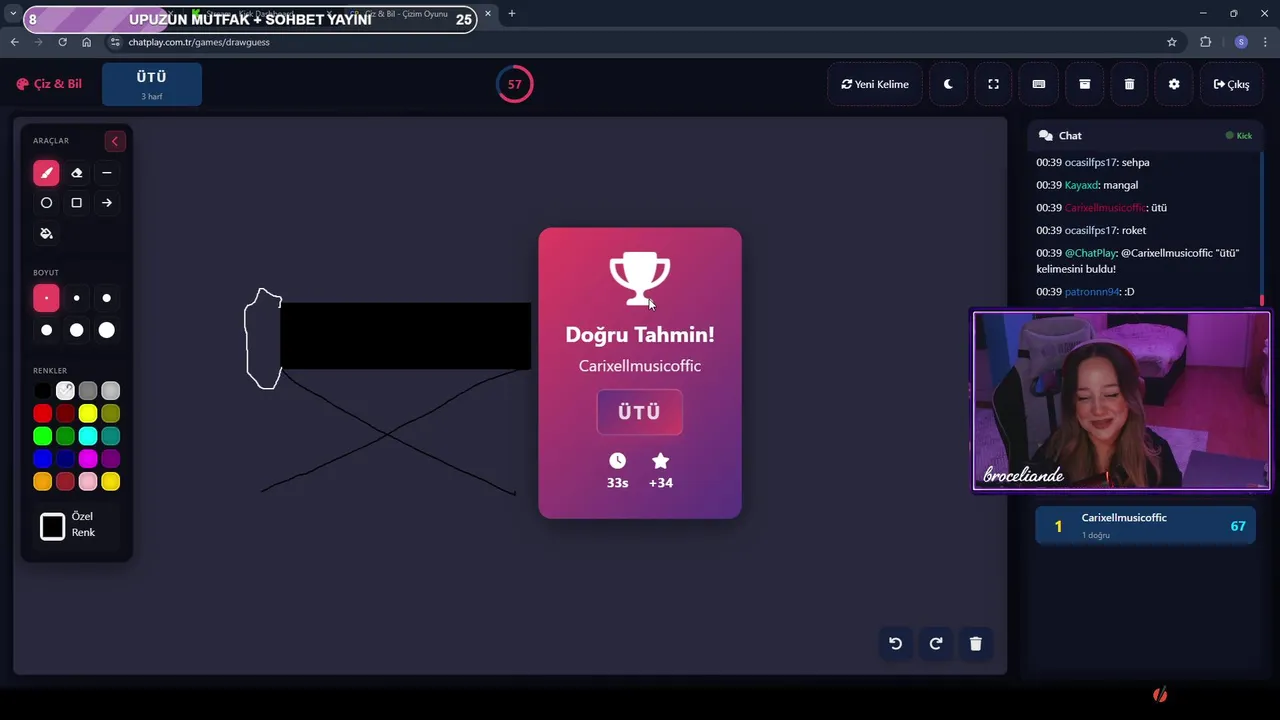Image resolution: width=1280 pixels, height=720 pixels.
Task: Redo the drawing stroke
Action: pos(936,644)
